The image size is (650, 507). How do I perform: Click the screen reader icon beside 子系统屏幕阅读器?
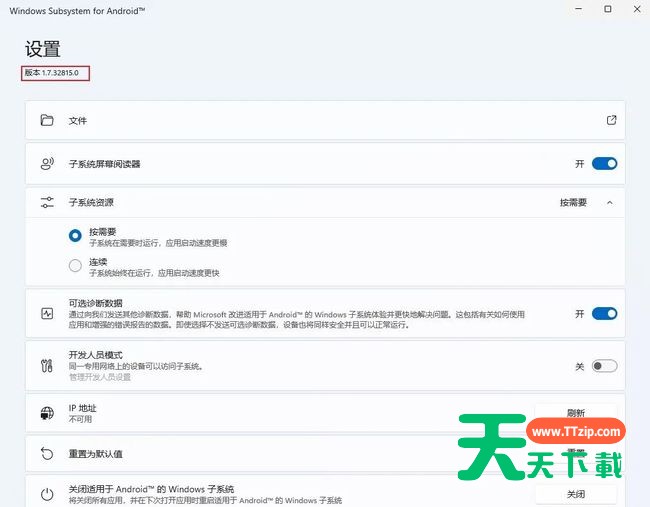[47, 164]
